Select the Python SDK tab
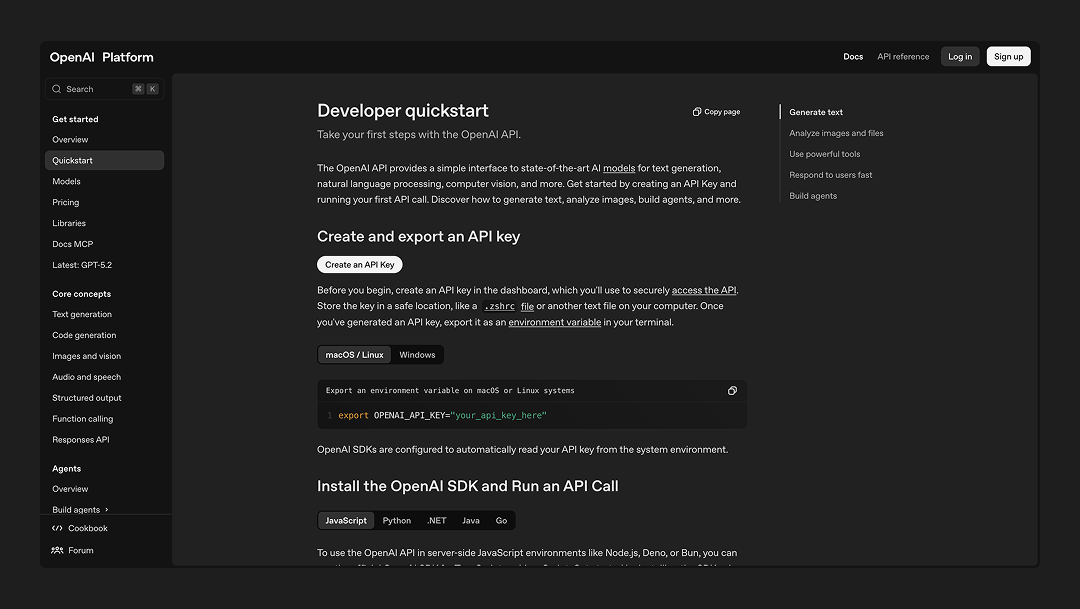 tap(397, 521)
